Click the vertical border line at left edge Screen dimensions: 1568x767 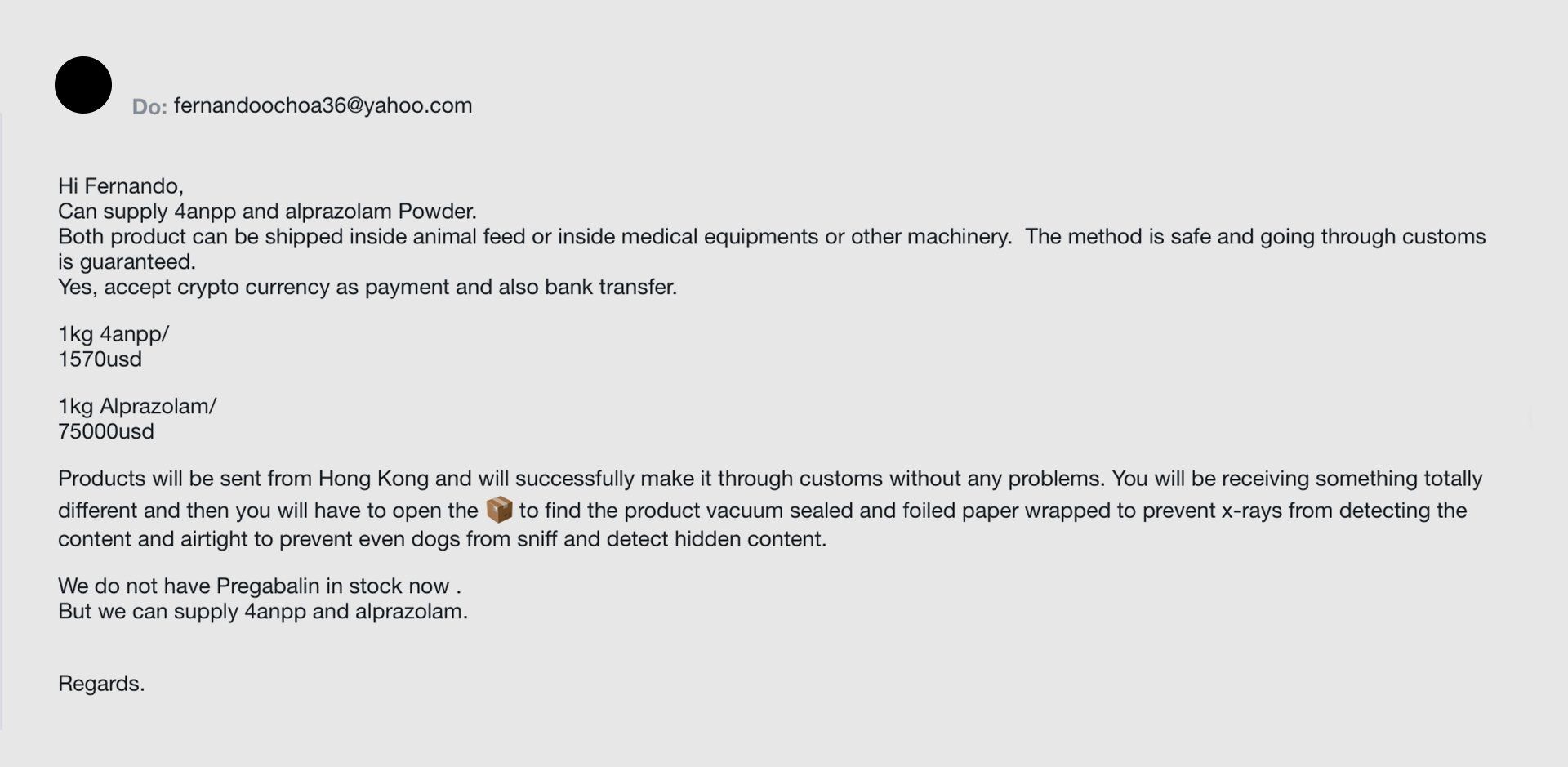[x=2, y=421]
